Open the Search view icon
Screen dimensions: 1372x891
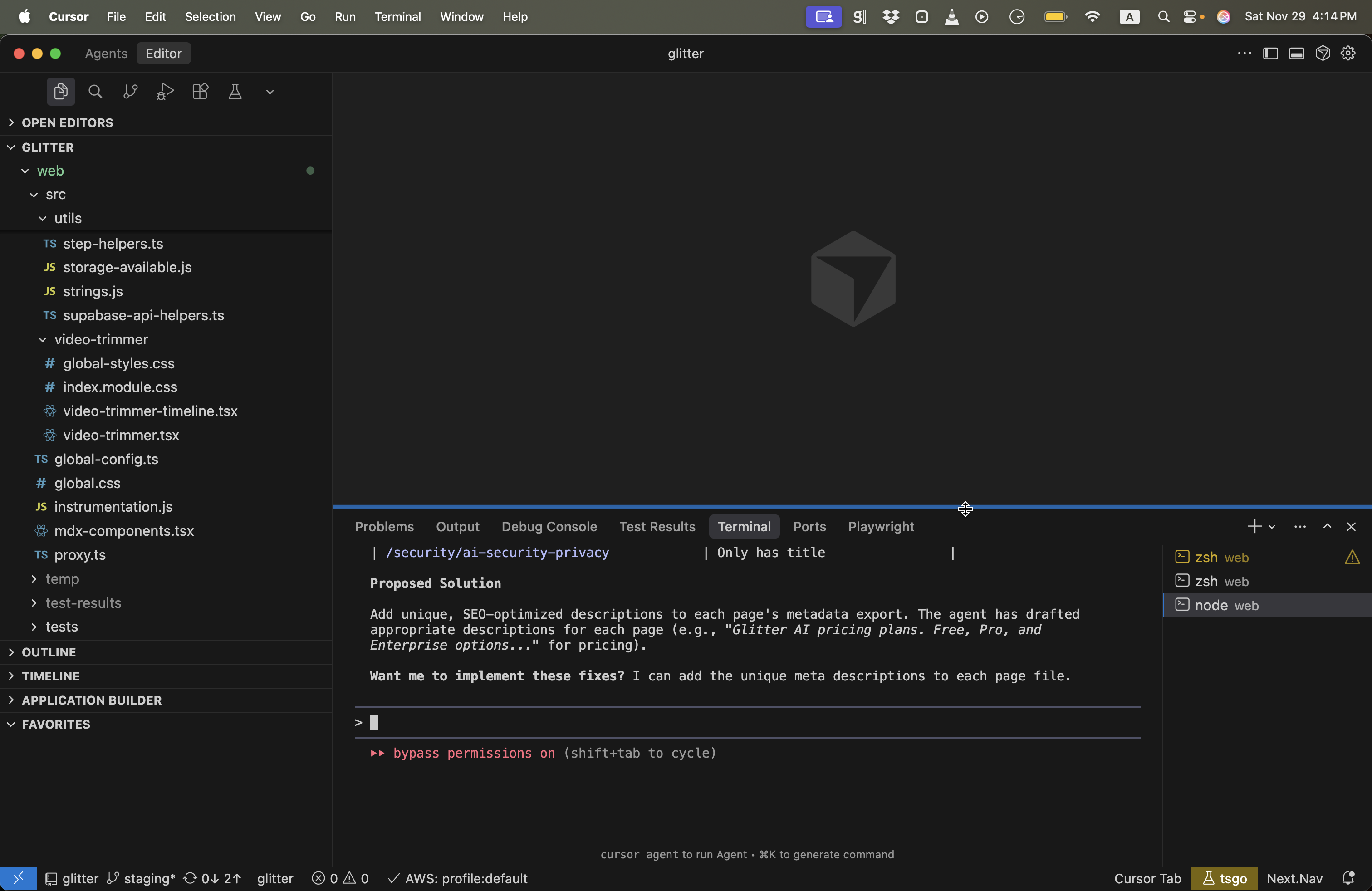tap(95, 92)
